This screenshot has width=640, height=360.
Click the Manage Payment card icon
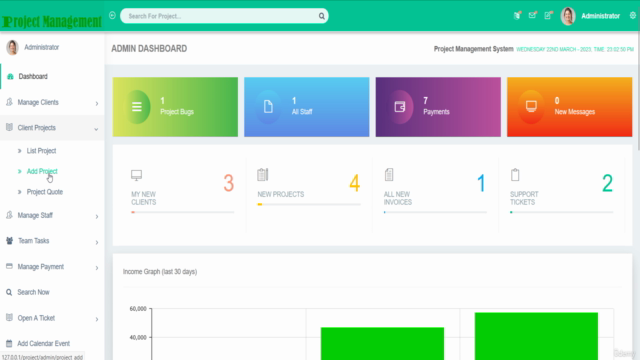pyautogui.click(x=9, y=266)
